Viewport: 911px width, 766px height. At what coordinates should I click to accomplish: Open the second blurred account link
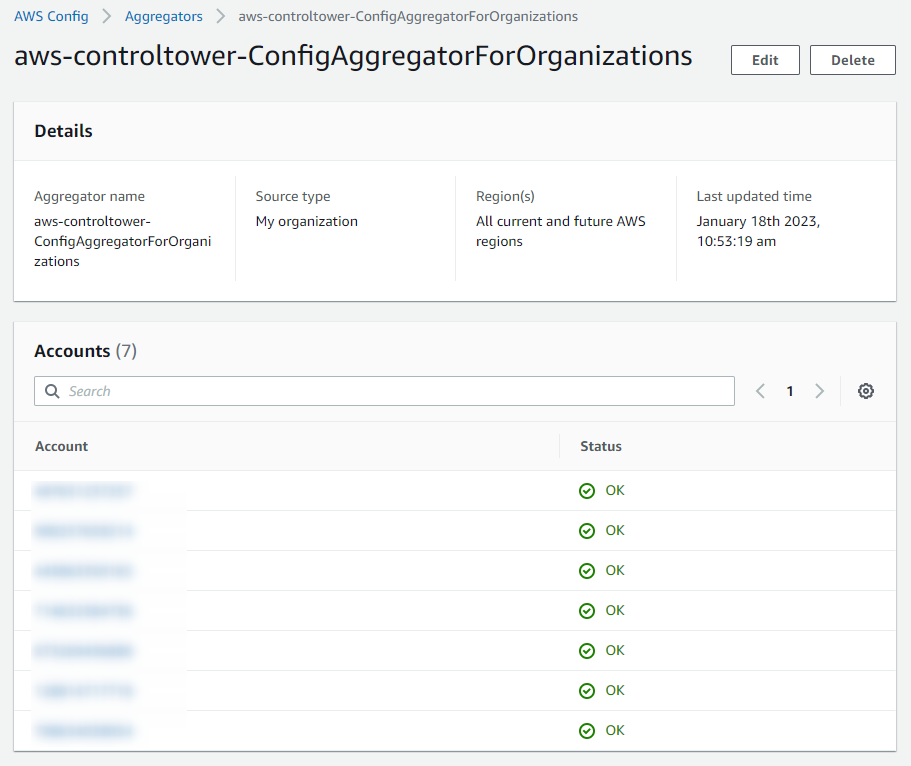pyautogui.click(x=84, y=531)
